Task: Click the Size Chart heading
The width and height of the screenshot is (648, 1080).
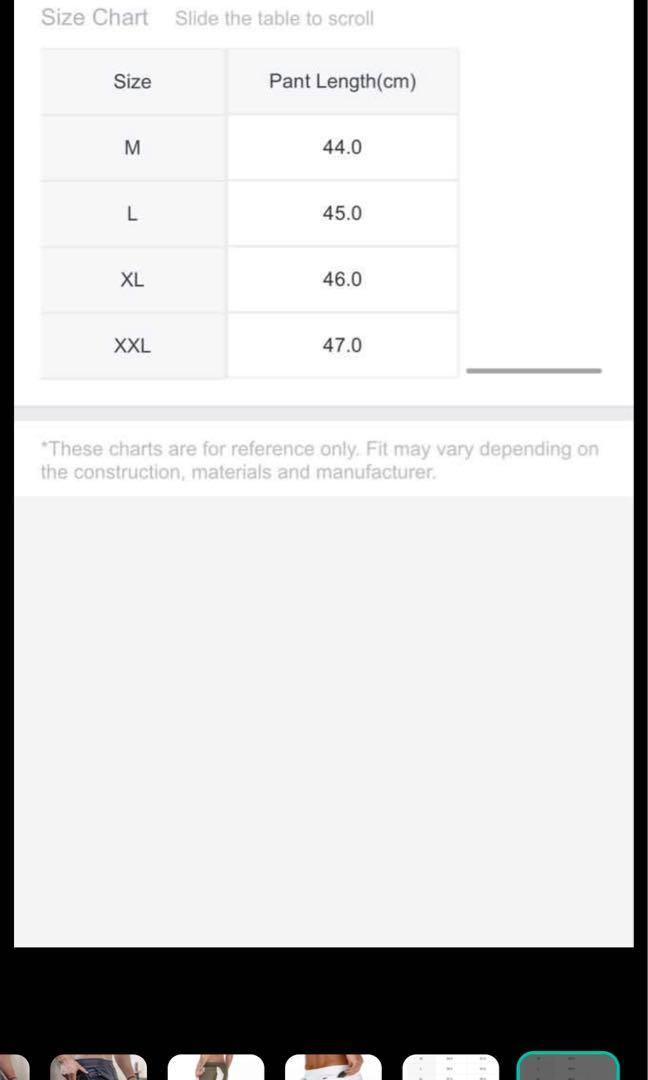Action: (94, 18)
